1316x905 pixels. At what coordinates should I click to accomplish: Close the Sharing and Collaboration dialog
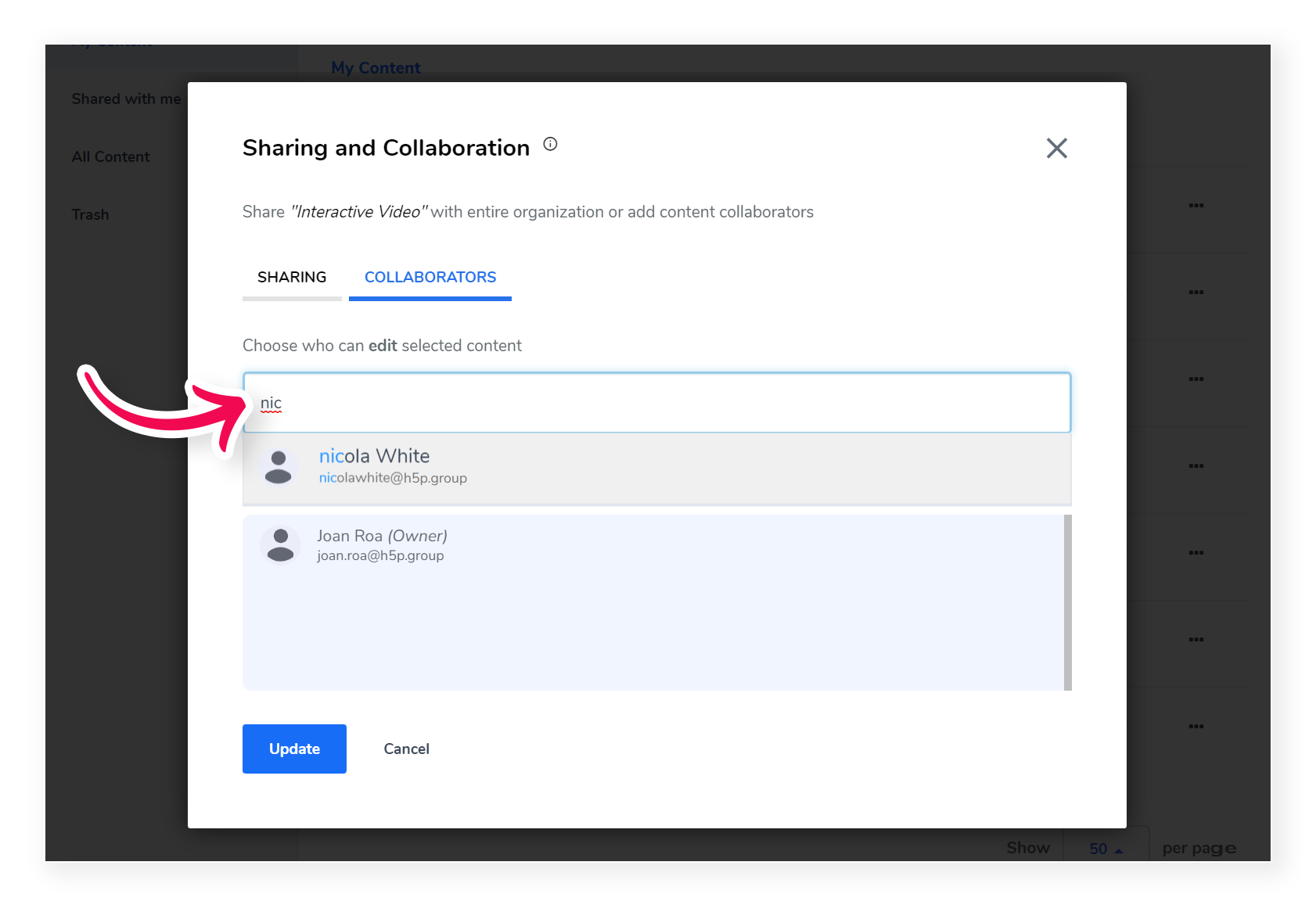click(1056, 148)
